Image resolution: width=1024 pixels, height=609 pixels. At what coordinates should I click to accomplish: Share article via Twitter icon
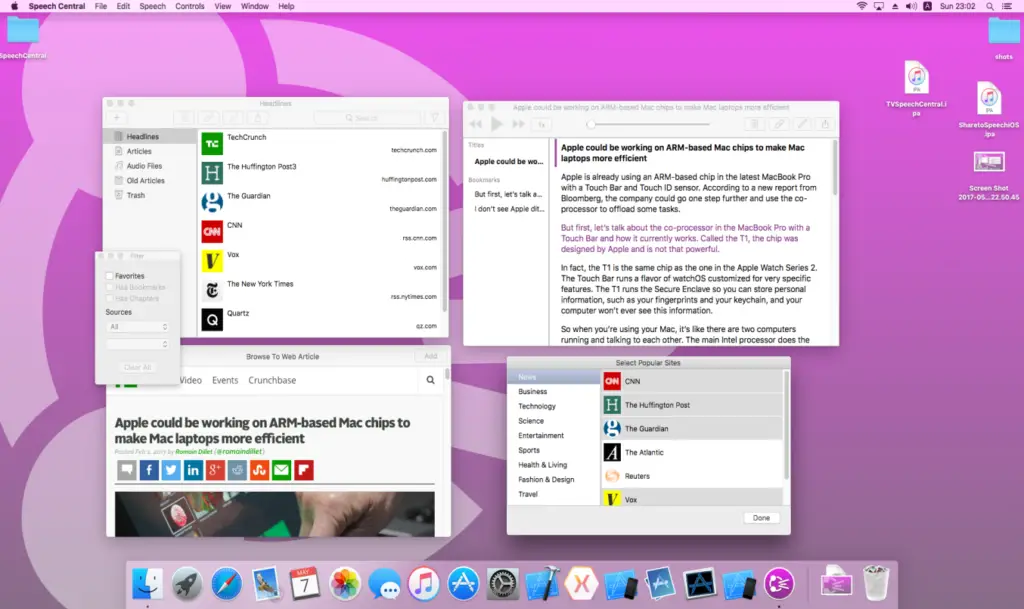point(171,470)
